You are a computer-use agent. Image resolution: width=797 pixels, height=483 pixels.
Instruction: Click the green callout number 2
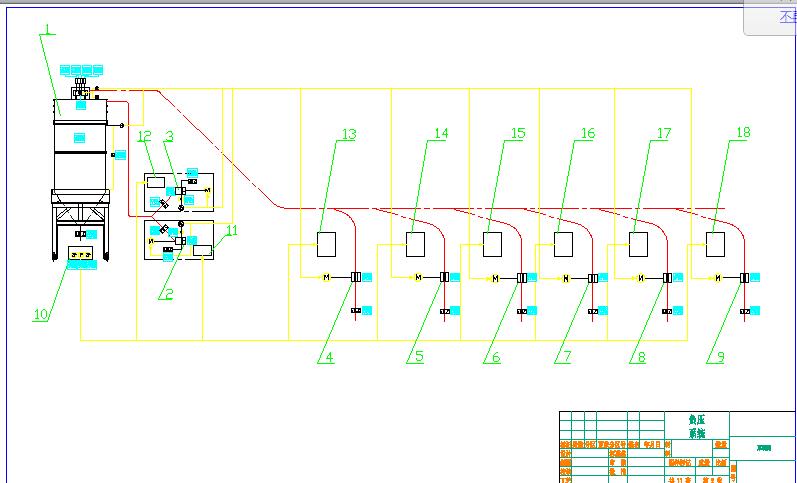coord(169,293)
